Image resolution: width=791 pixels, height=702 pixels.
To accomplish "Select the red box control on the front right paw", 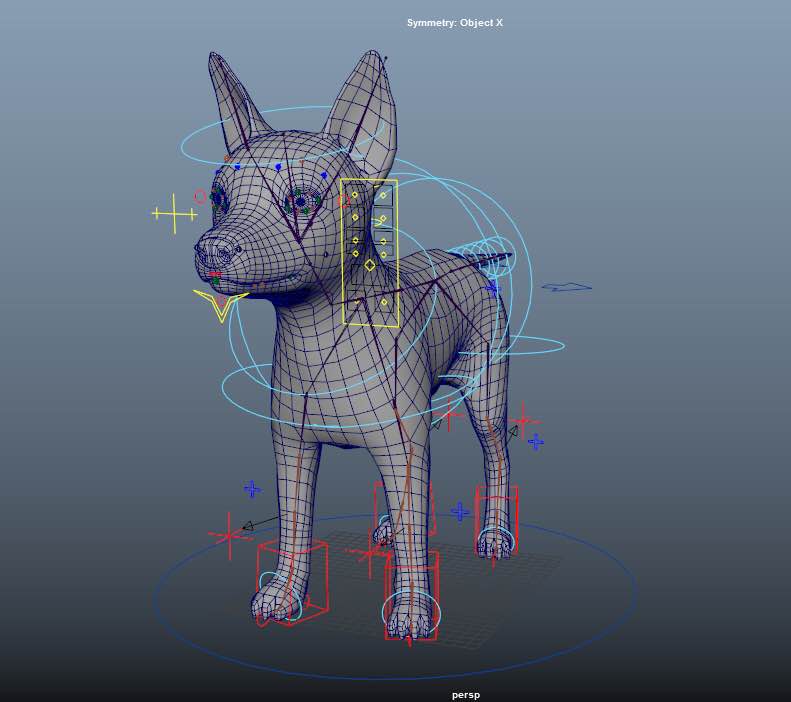I will 411,596.
